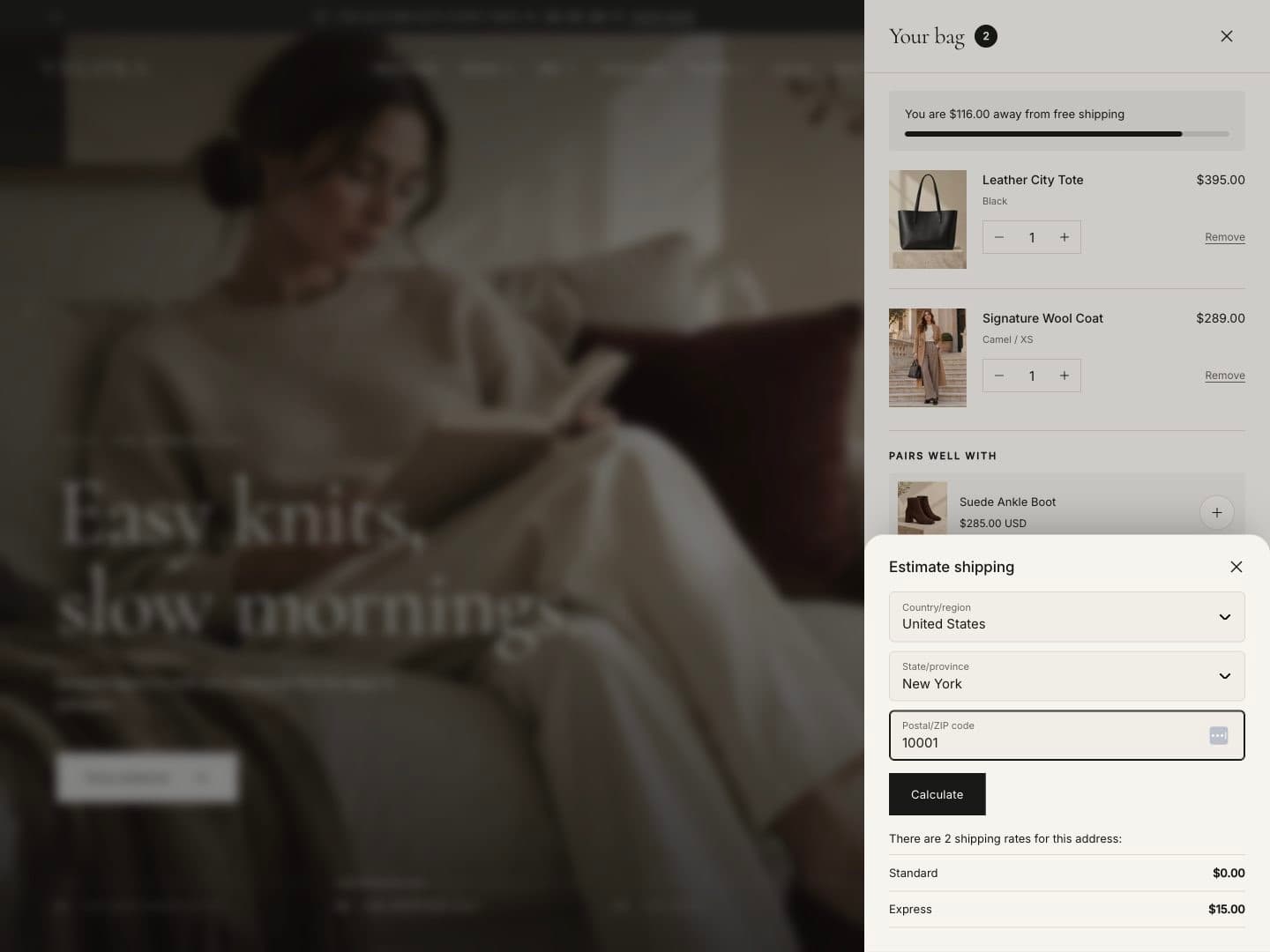Remove Signature Wool Coat from bag

tap(1225, 376)
